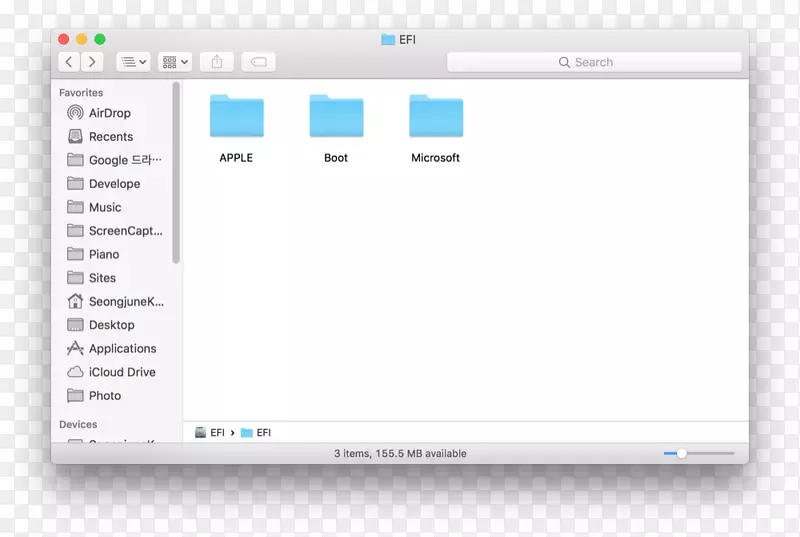Select Recents in Favorites sidebar
The width and height of the screenshot is (800, 537).
click(110, 137)
